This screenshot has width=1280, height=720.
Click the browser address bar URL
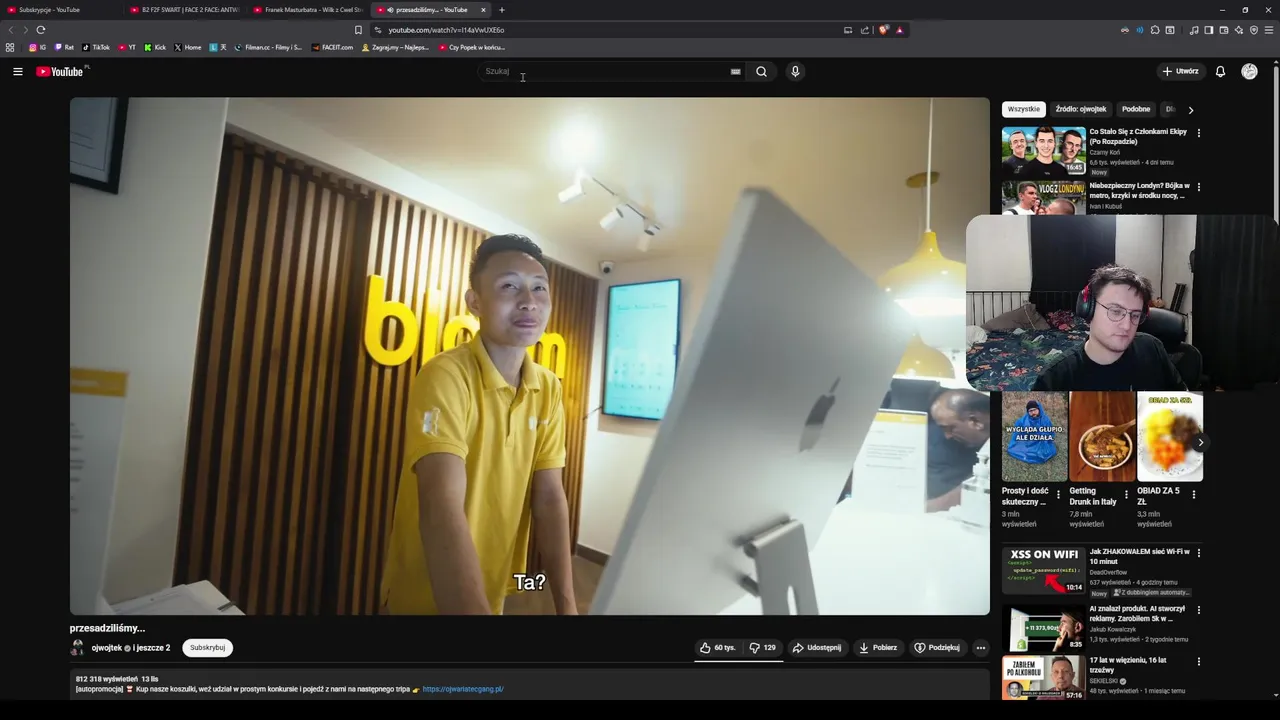446,30
